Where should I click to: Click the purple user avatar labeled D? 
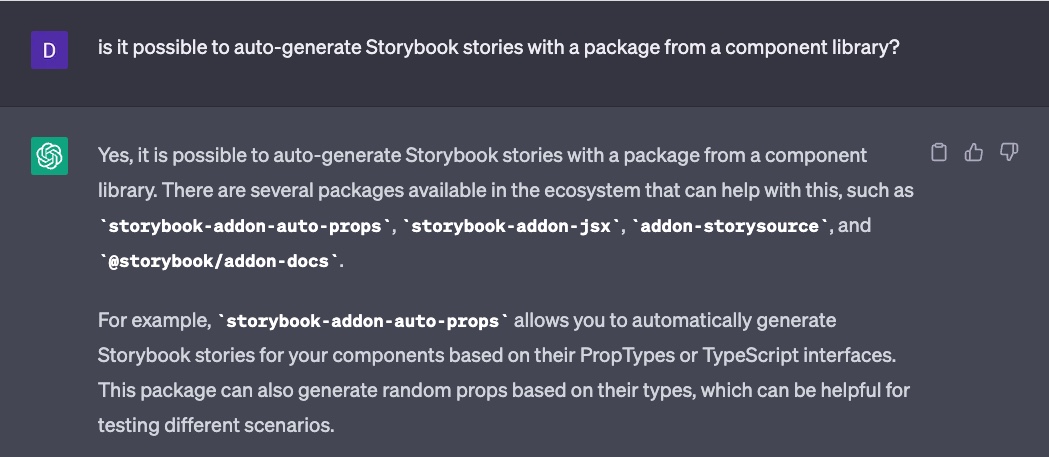50,50
